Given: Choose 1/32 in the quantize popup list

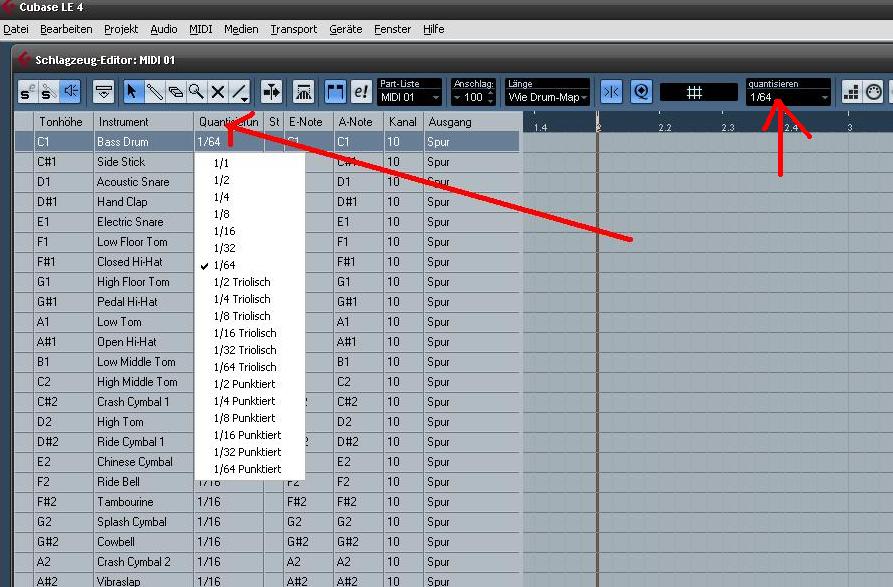Looking at the screenshot, I should [249, 248].
